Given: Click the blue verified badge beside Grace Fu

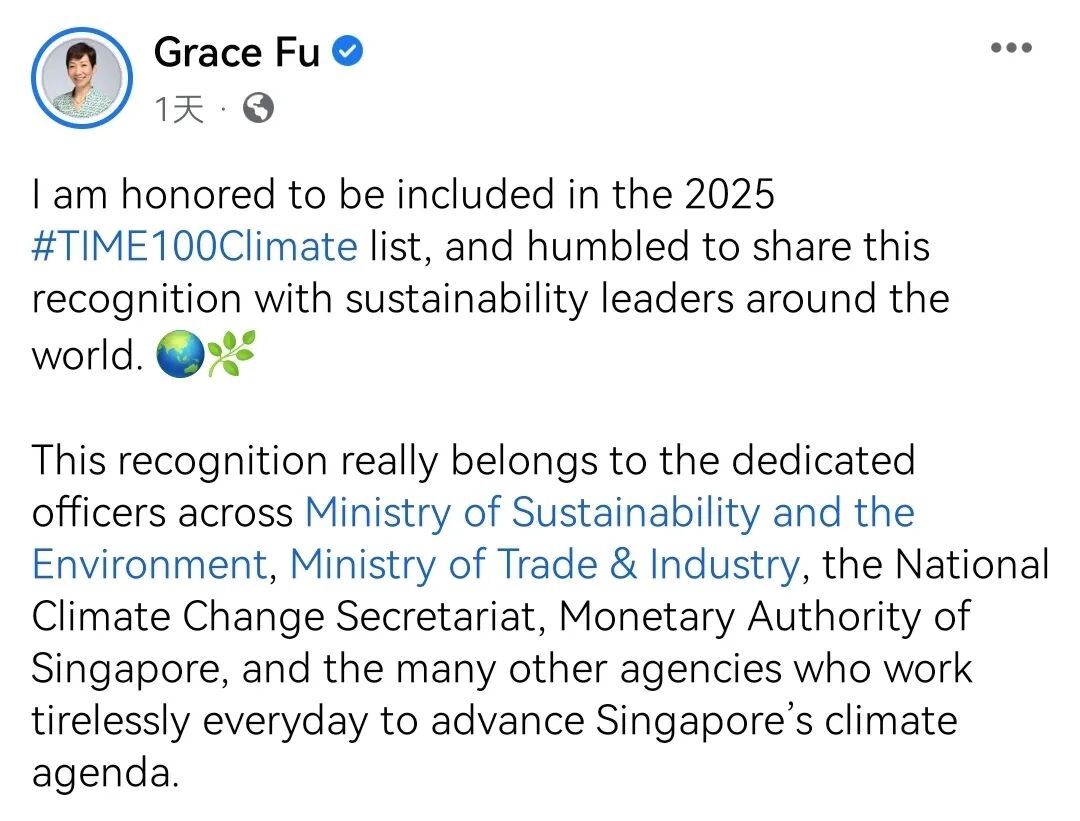Looking at the screenshot, I should pyautogui.click(x=346, y=53).
